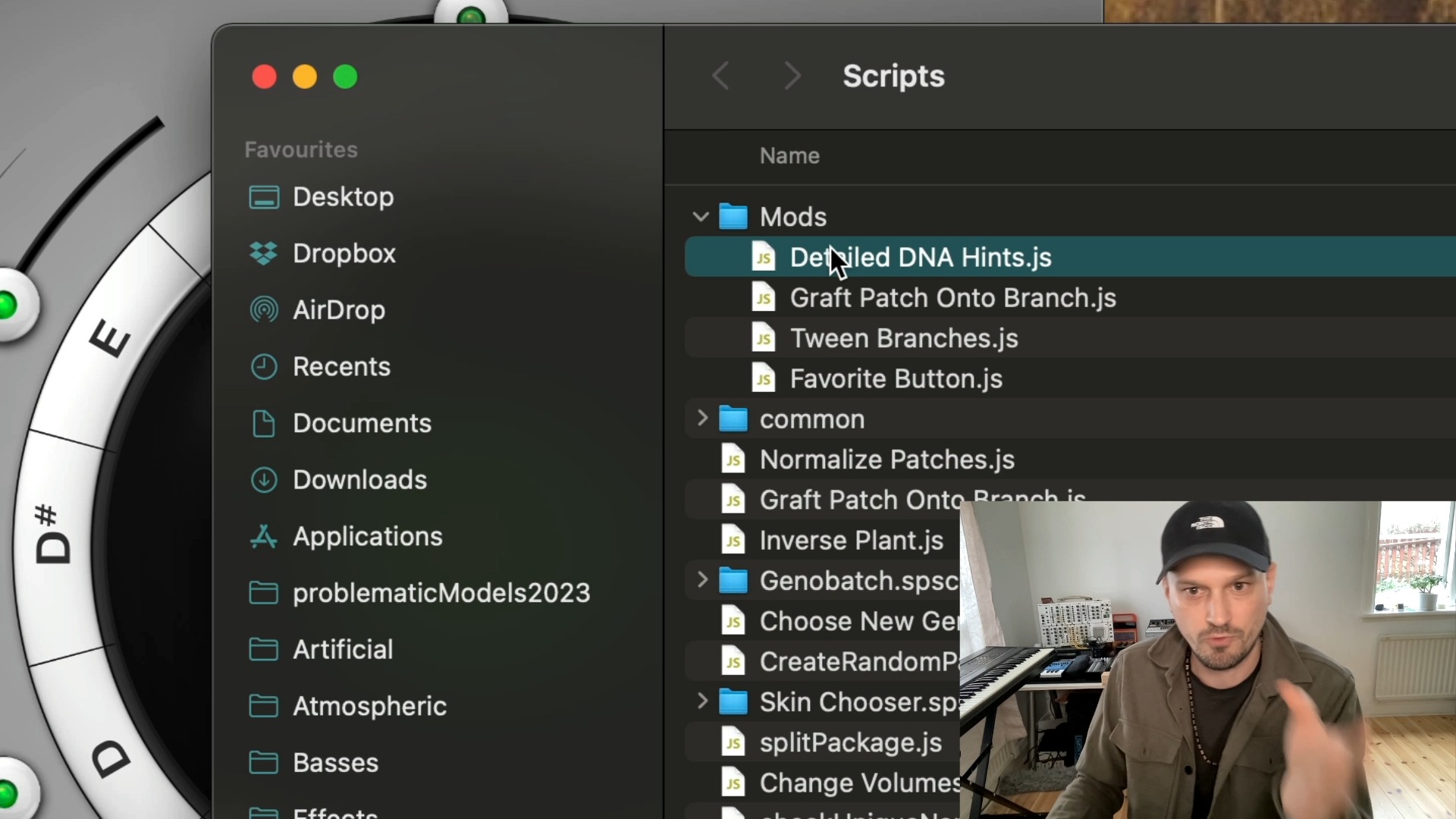Open problematicModels2023 sidebar folder
The width and height of the screenshot is (1456, 819).
[419, 593]
